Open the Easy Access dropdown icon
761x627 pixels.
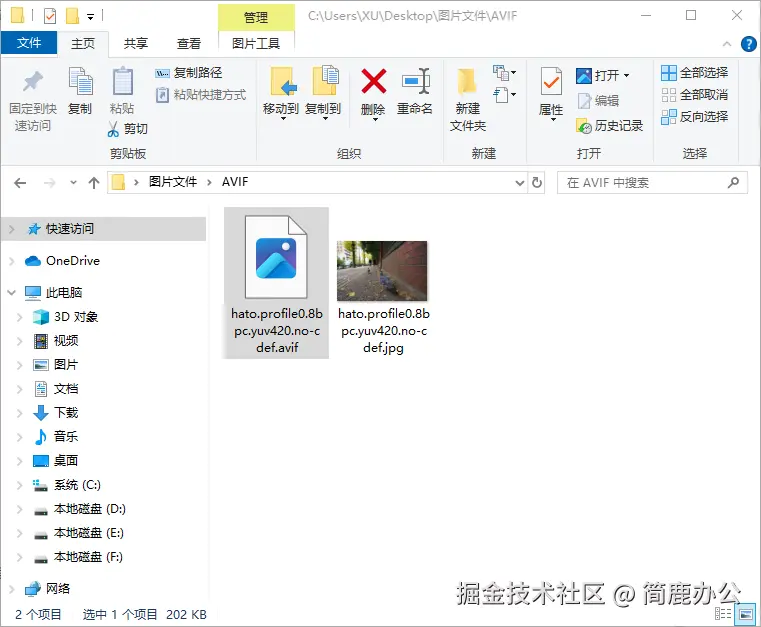(505, 95)
